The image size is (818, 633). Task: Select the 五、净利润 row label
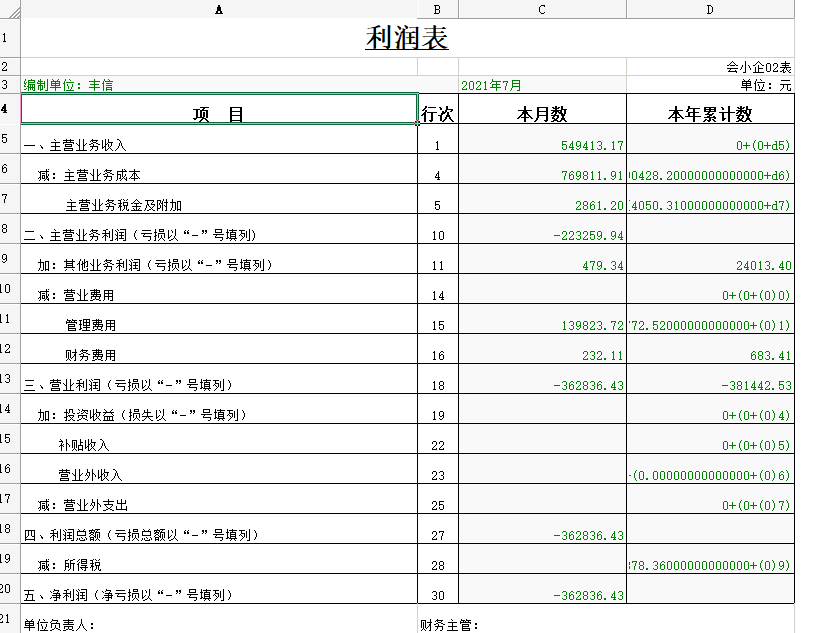(x=219, y=589)
